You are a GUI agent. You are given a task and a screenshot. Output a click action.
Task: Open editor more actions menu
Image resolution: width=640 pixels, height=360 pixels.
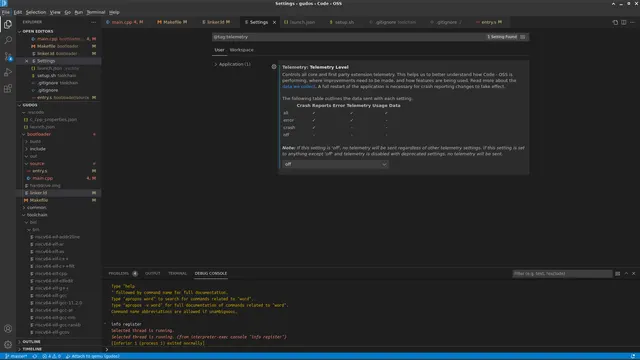(632, 22)
